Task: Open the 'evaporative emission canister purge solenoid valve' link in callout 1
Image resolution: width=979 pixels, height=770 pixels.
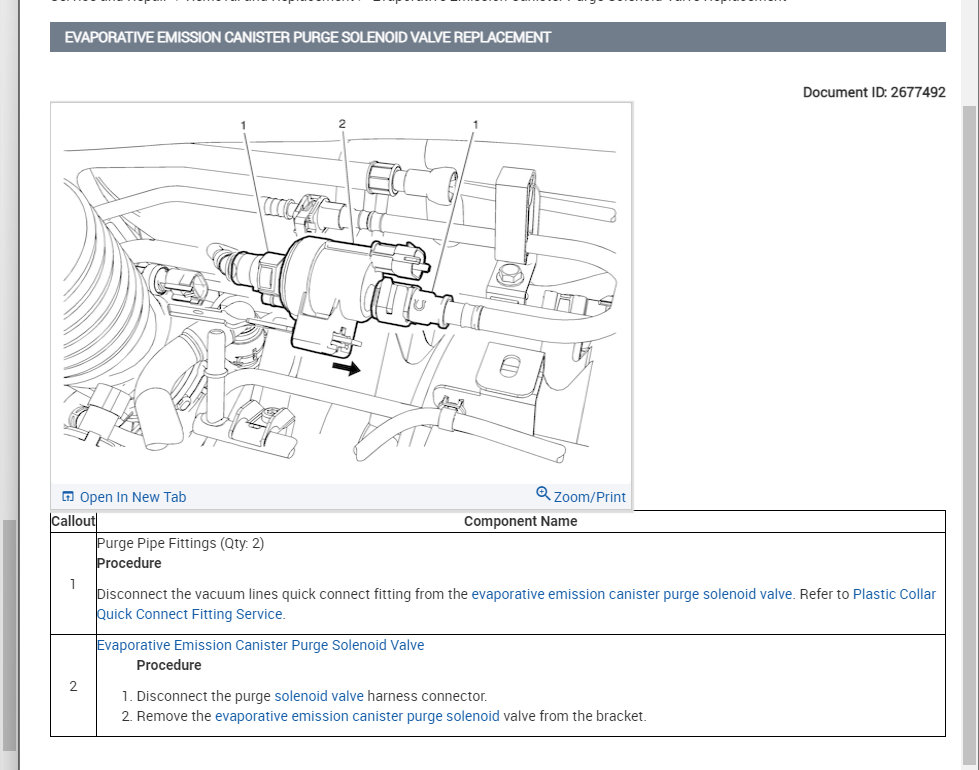Action: [x=631, y=594]
